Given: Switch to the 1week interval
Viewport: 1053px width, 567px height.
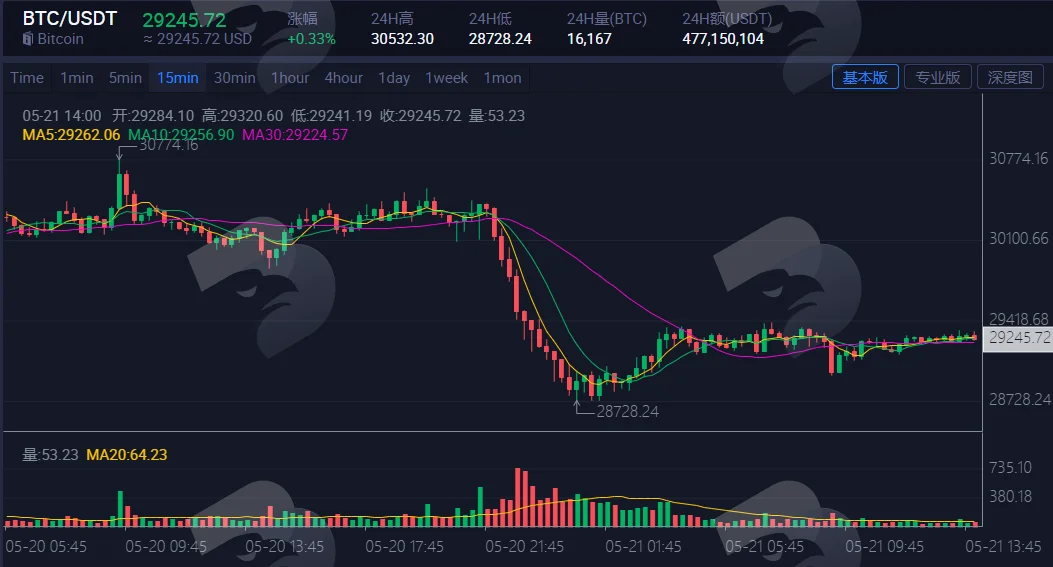Looking at the screenshot, I should (447, 78).
